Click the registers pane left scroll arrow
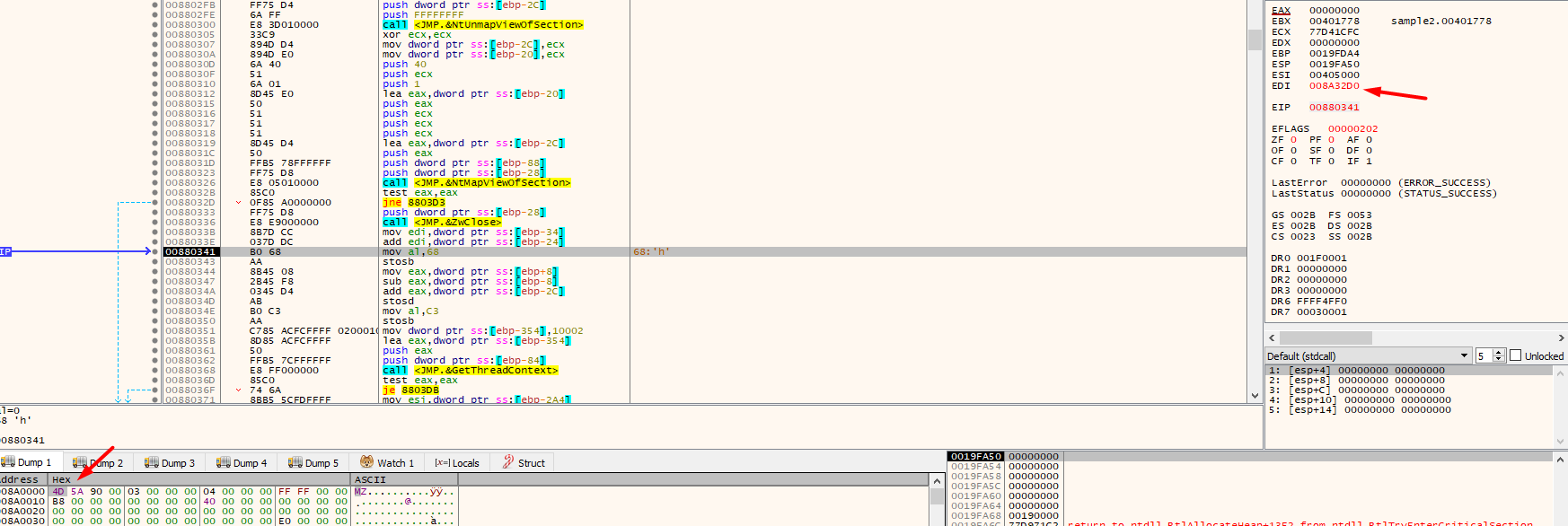 (x=1272, y=338)
